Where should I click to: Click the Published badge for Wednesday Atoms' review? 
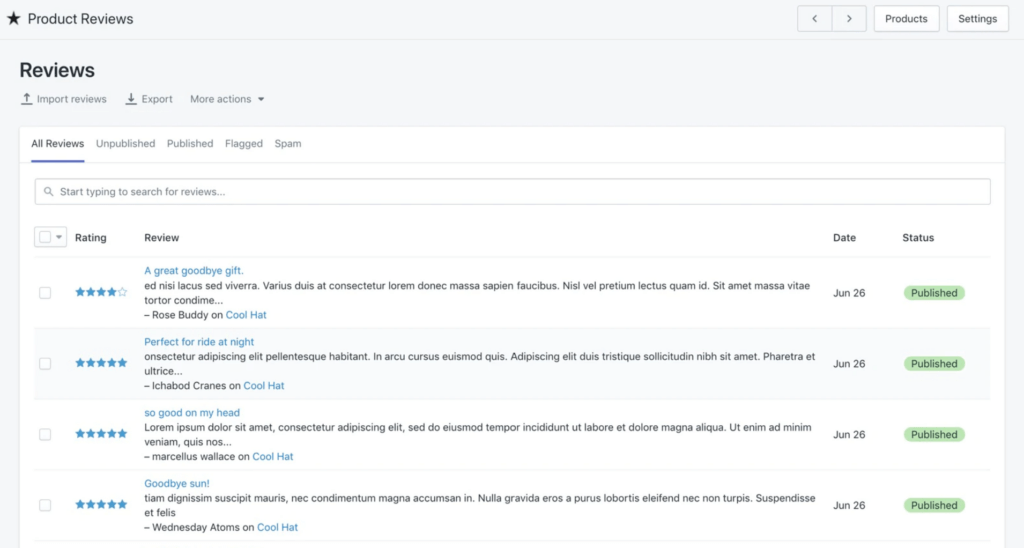(x=934, y=505)
